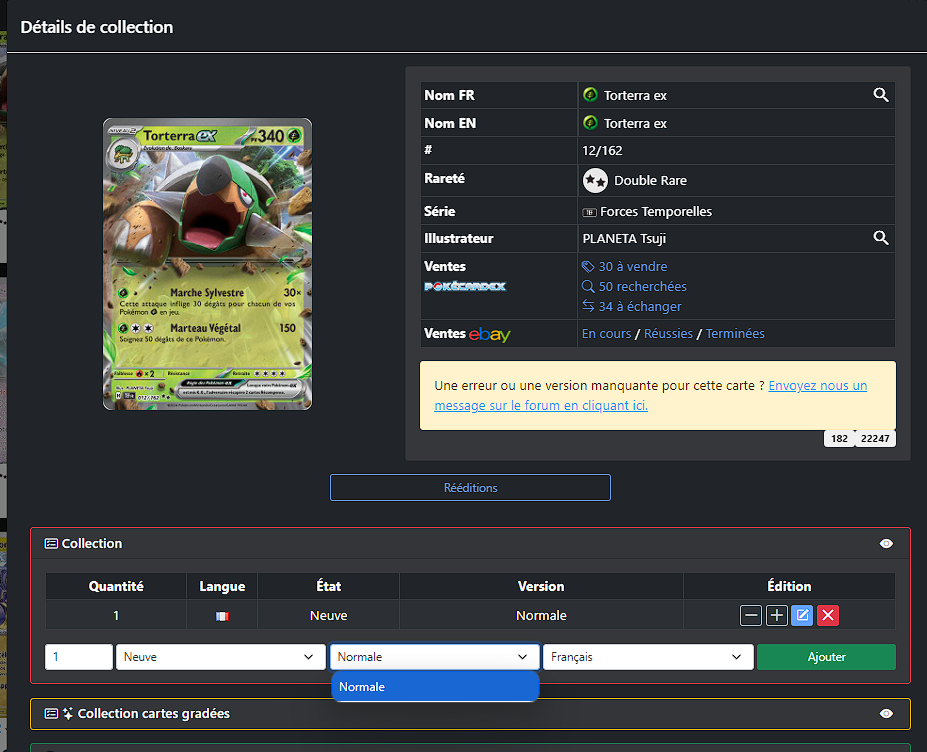Click the État column header
The height and width of the screenshot is (752, 927).
pos(328,586)
